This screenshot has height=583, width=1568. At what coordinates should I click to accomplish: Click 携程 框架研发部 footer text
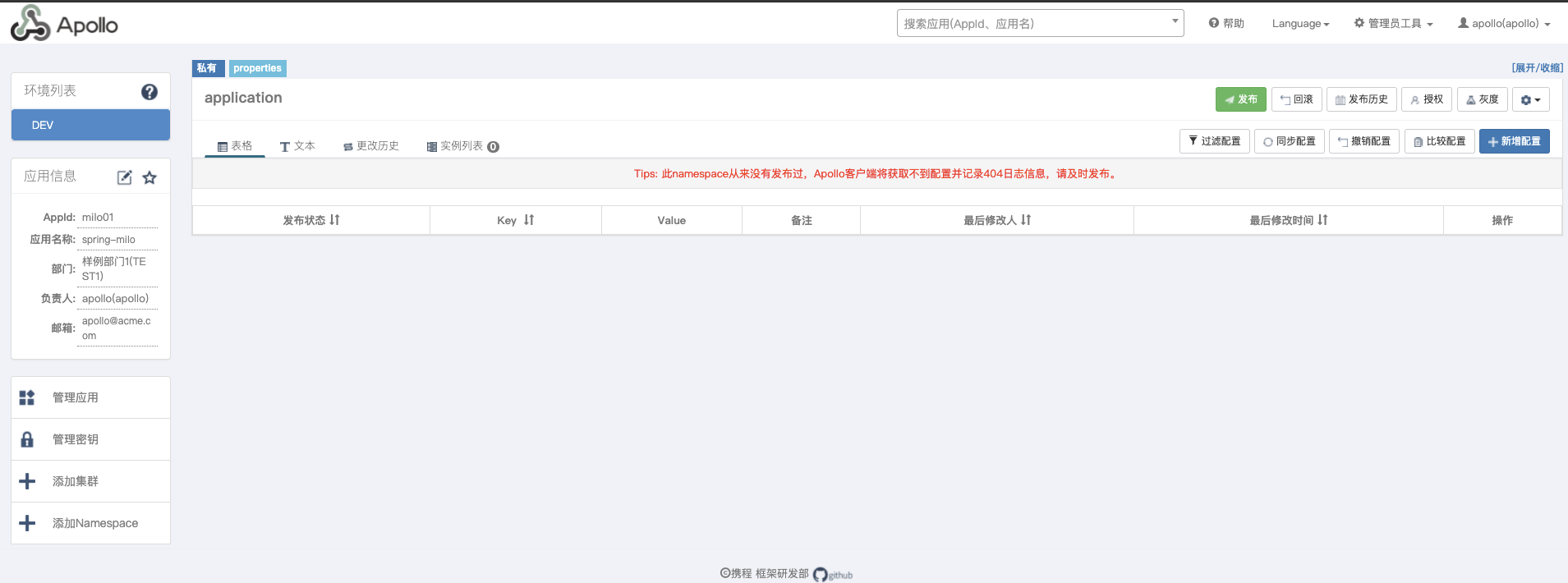(765, 573)
